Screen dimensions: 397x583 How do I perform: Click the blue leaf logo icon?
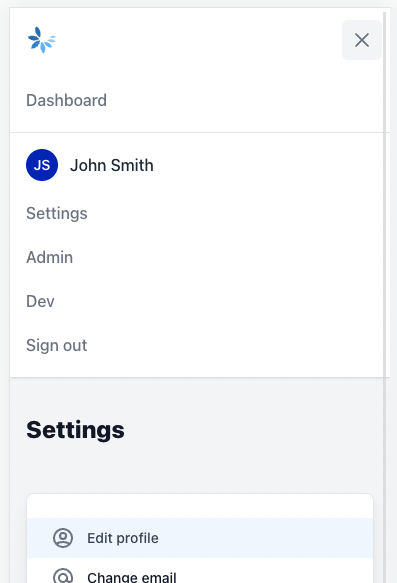point(42,40)
